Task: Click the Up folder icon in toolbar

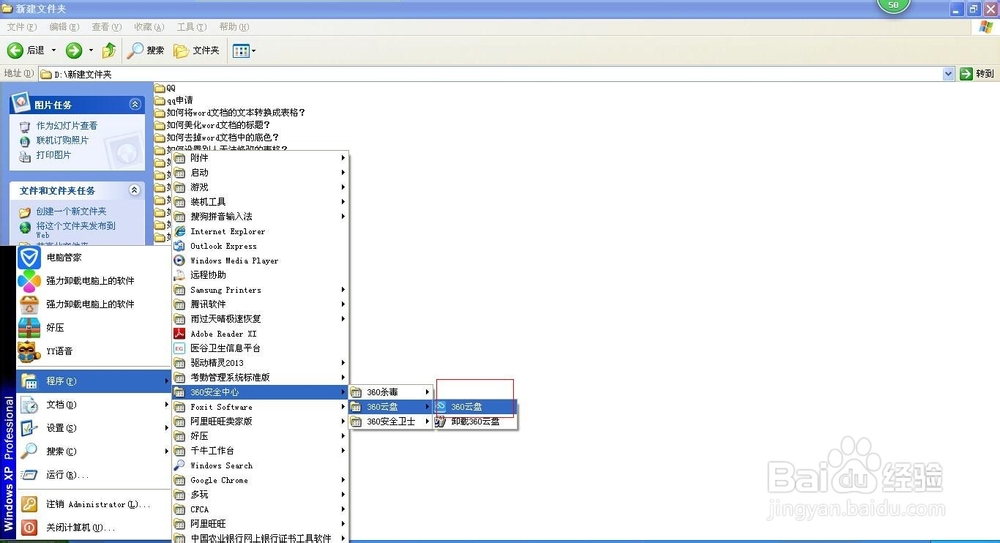Action: pos(109,50)
